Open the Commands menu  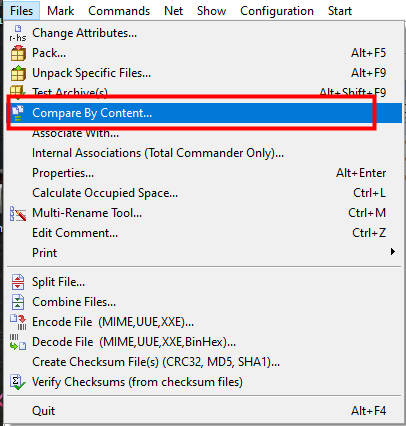119,11
